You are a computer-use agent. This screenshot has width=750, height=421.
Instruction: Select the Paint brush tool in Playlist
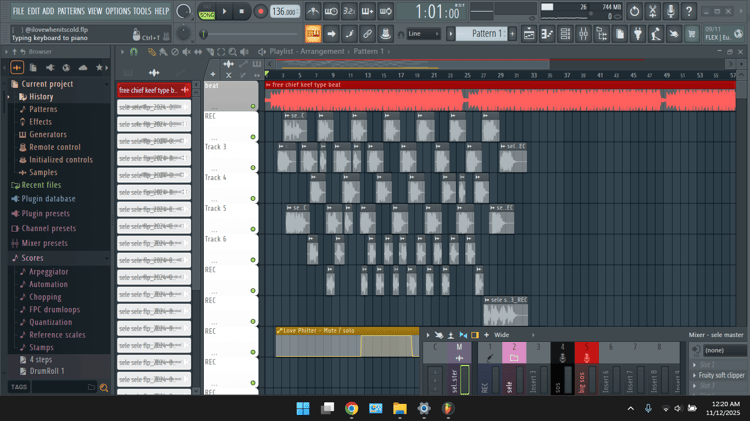tap(163, 52)
